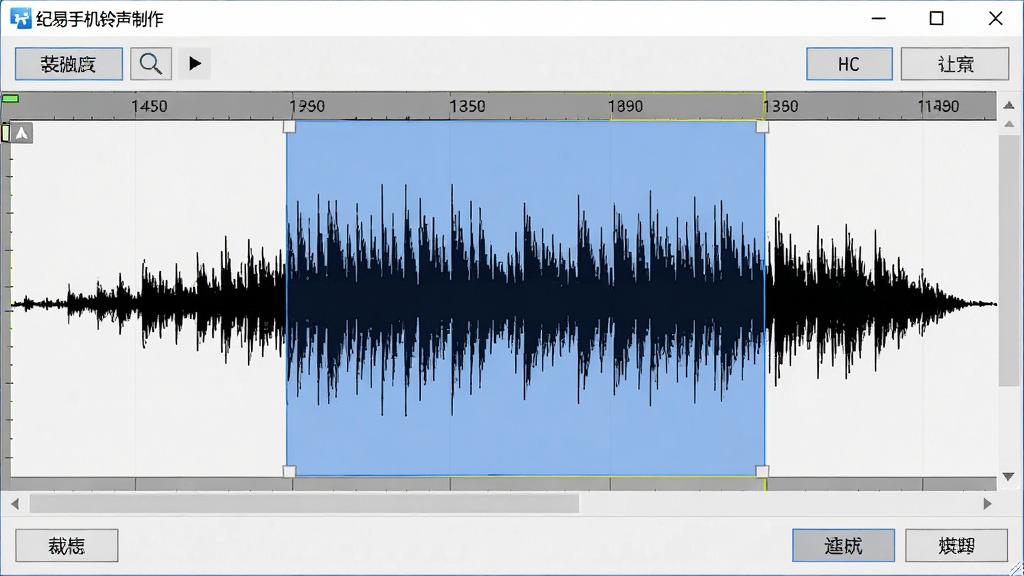Screen dimensions: 1024x576
Task: Click the vertical scrollbar's down arrow
Action: point(1009,477)
